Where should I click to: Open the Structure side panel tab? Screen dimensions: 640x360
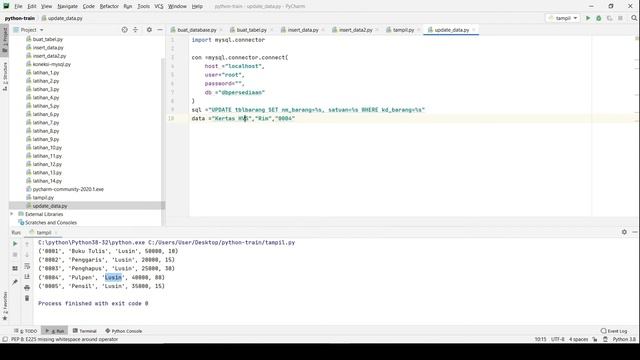(4, 76)
